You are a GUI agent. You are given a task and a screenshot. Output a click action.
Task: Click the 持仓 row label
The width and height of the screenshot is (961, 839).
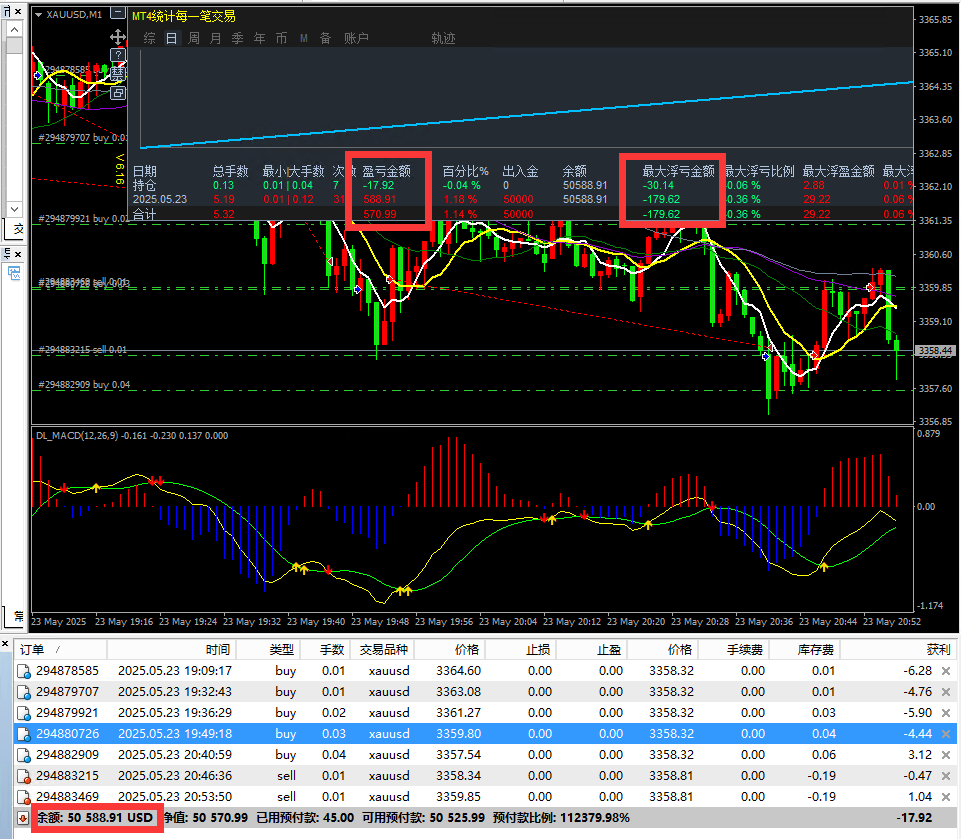click(145, 185)
